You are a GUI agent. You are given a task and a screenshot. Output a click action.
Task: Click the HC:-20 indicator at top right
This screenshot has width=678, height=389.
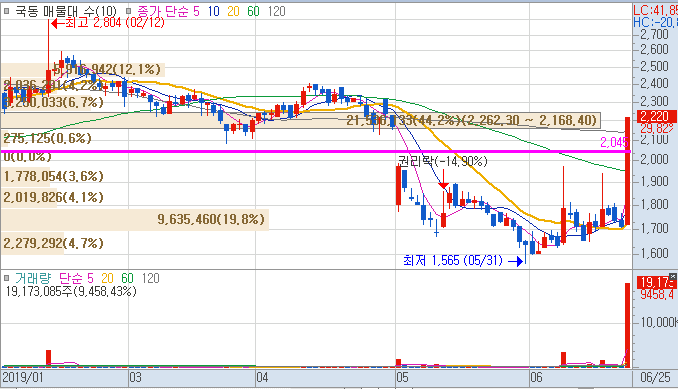tap(656, 22)
